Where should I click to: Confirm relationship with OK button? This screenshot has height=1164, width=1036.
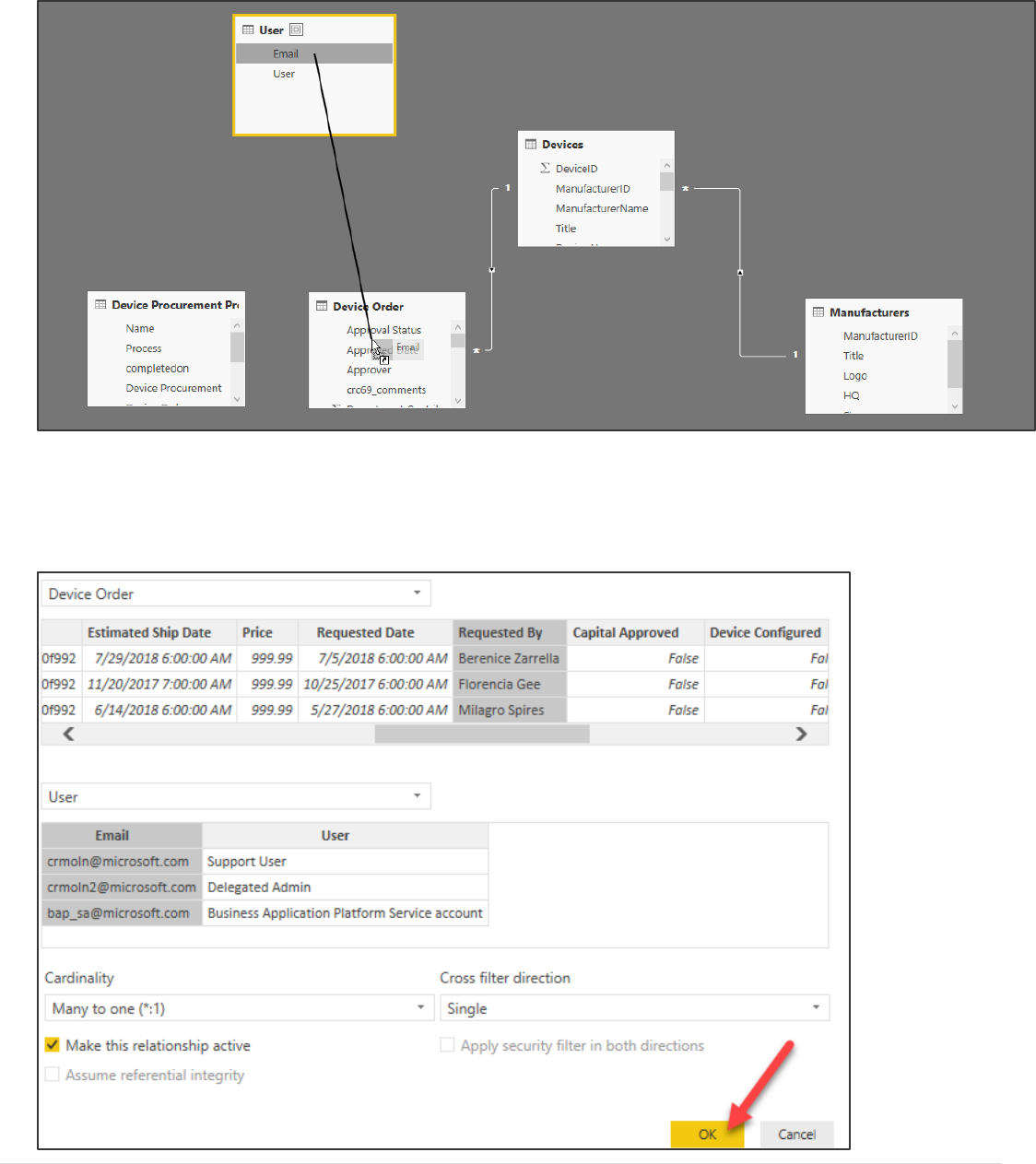point(707,1135)
